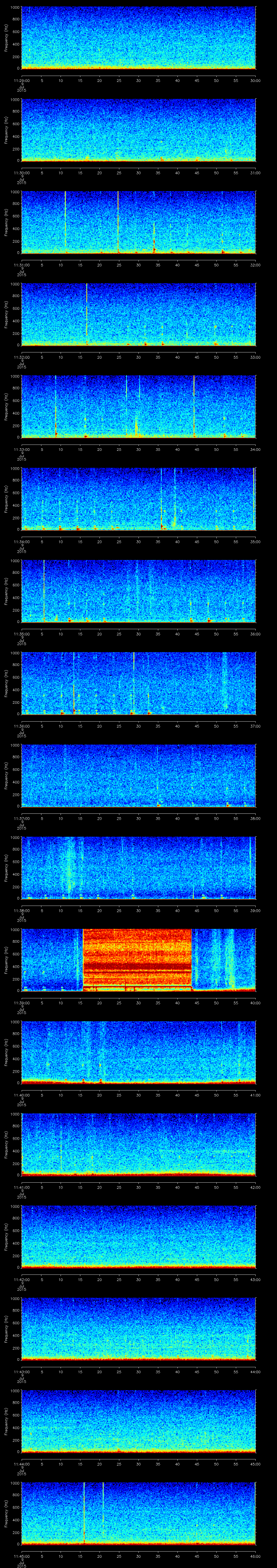The image size is (277, 1568).
Task: Click the 11:32:00 start time label
Action: pyautogui.click(x=21, y=357)
